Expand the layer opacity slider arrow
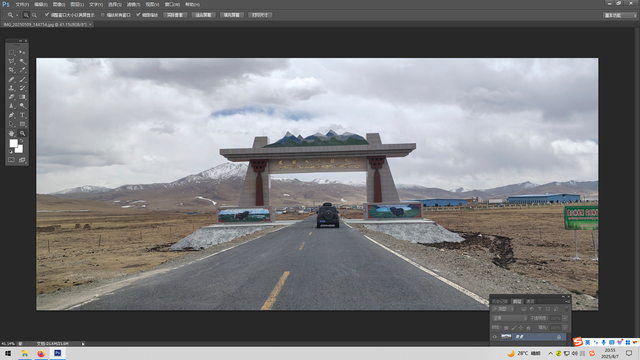The height and width of the screenshot is (360, 640). (x=565, y=318)
